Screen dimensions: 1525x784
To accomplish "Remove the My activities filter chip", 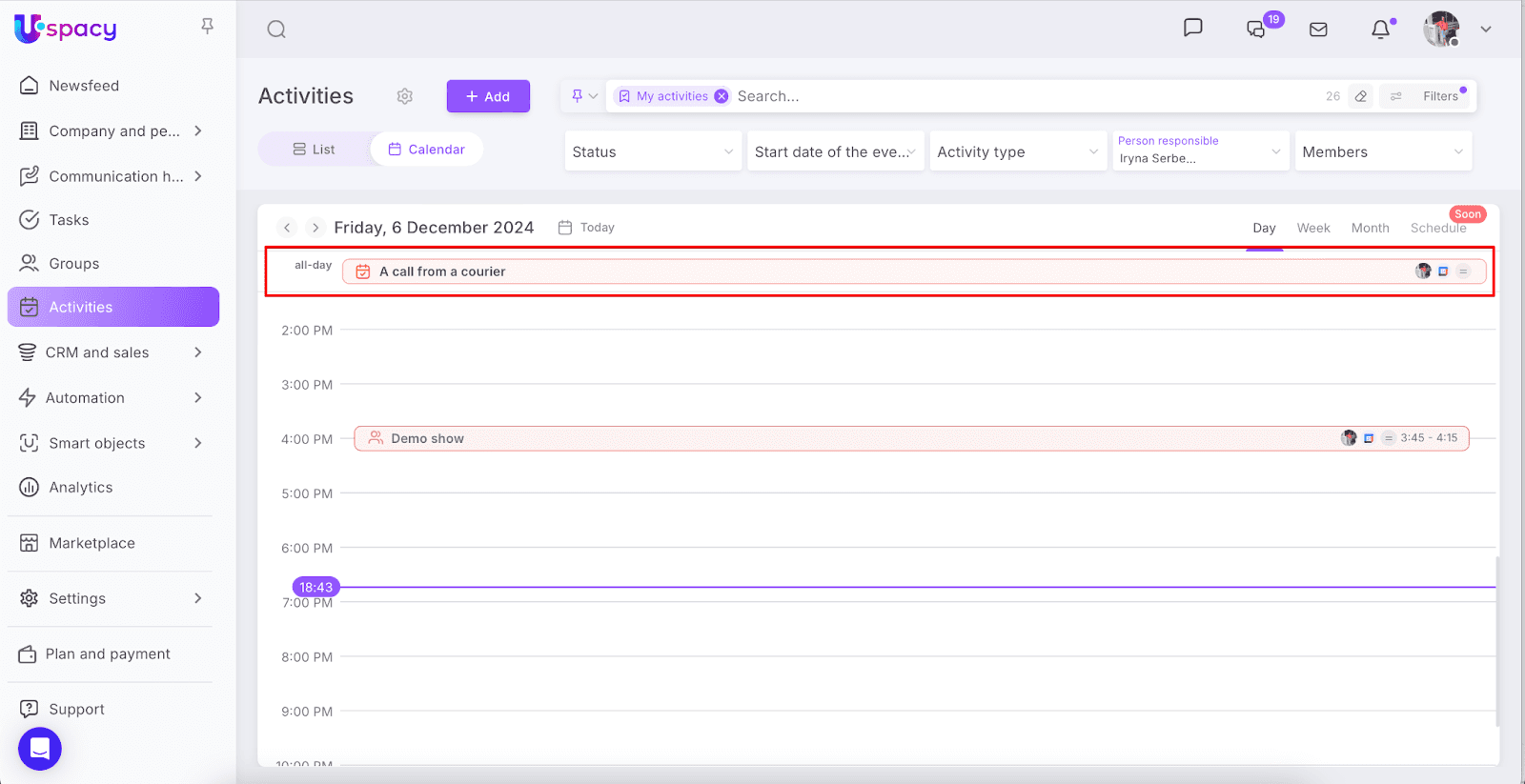I will click(x=722, y=96).
